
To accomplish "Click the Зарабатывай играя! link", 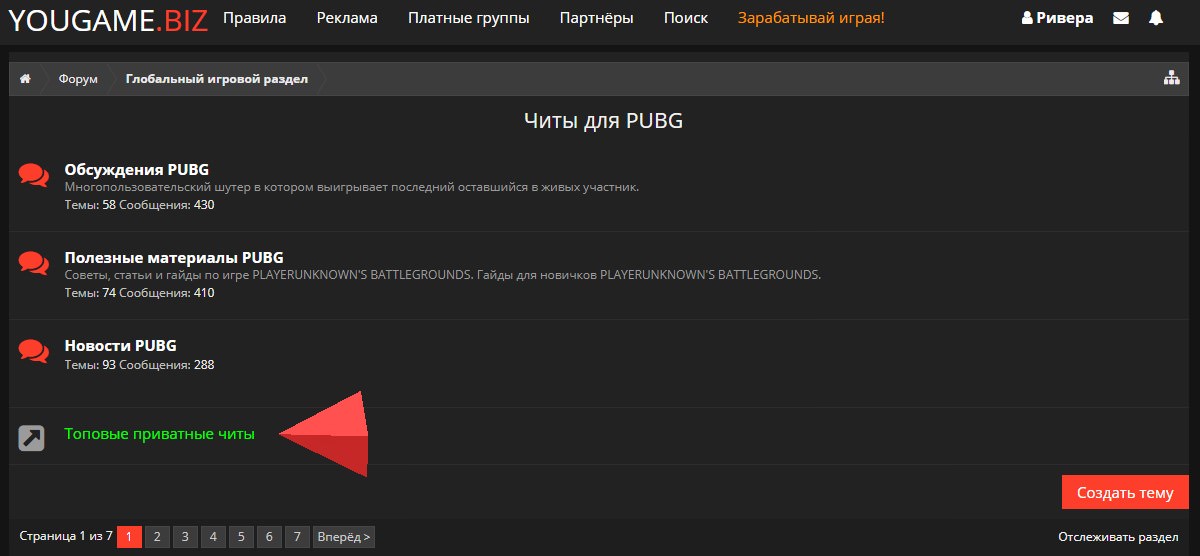I will [x=811, y=18].
